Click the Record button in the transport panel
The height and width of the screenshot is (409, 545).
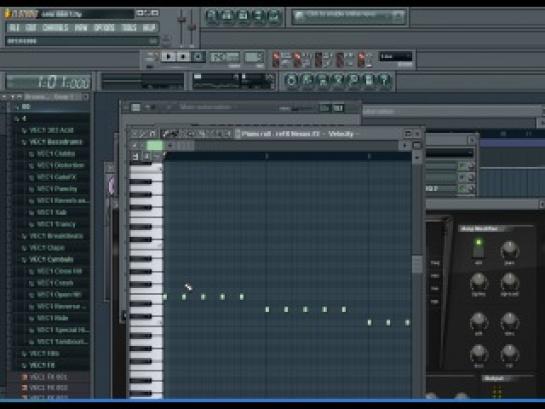pos(198,57)
